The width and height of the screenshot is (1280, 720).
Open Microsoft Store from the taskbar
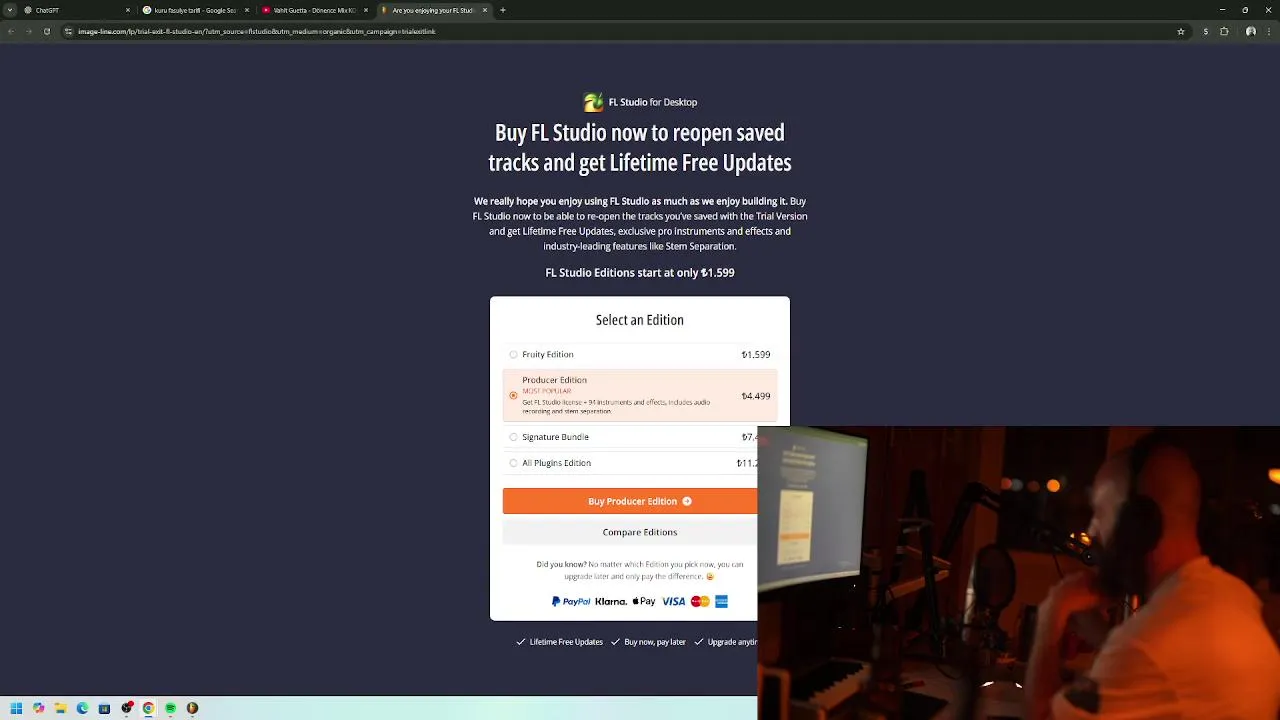104,708
